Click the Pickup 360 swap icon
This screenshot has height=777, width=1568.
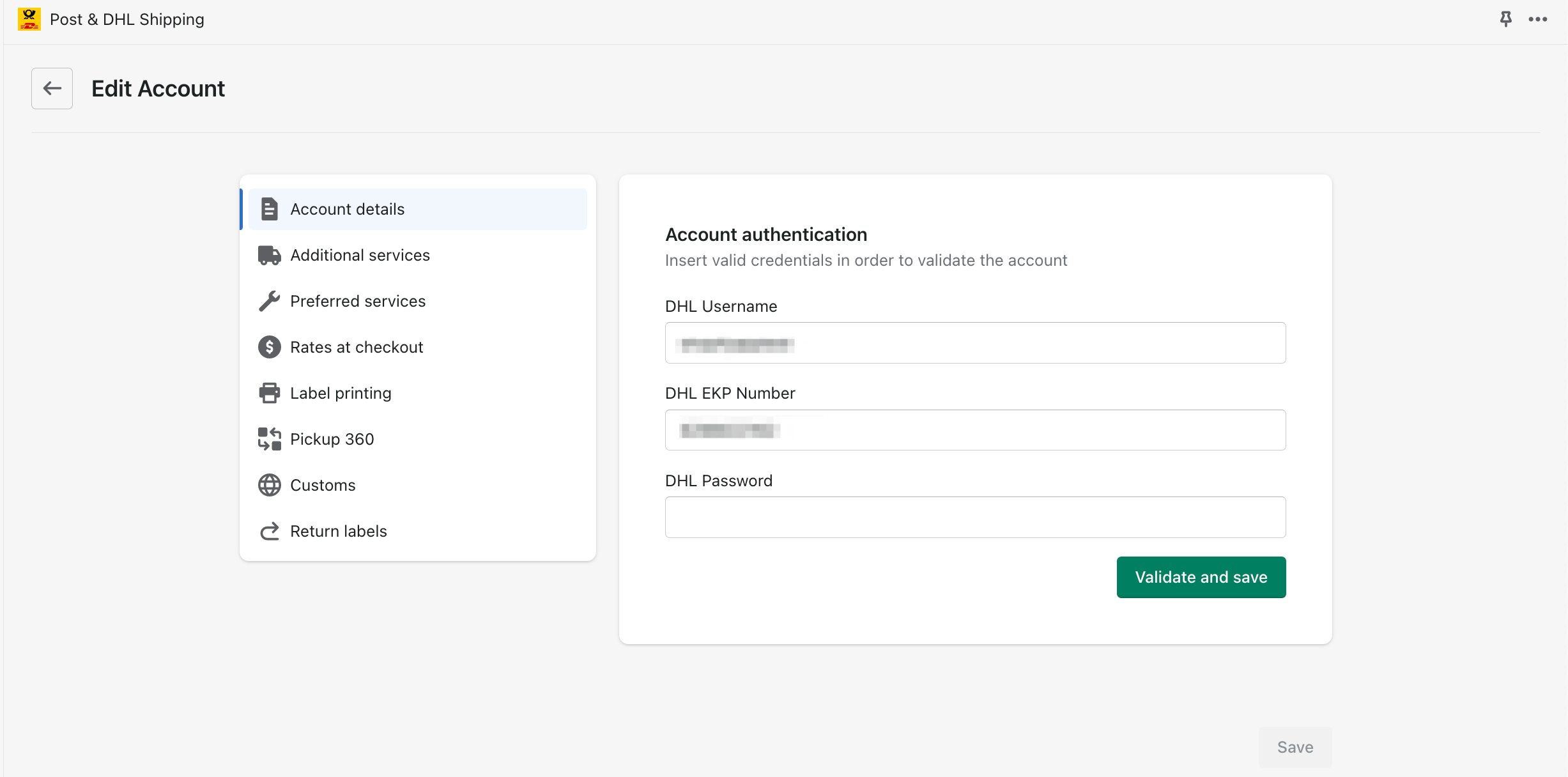click(270, 439)
